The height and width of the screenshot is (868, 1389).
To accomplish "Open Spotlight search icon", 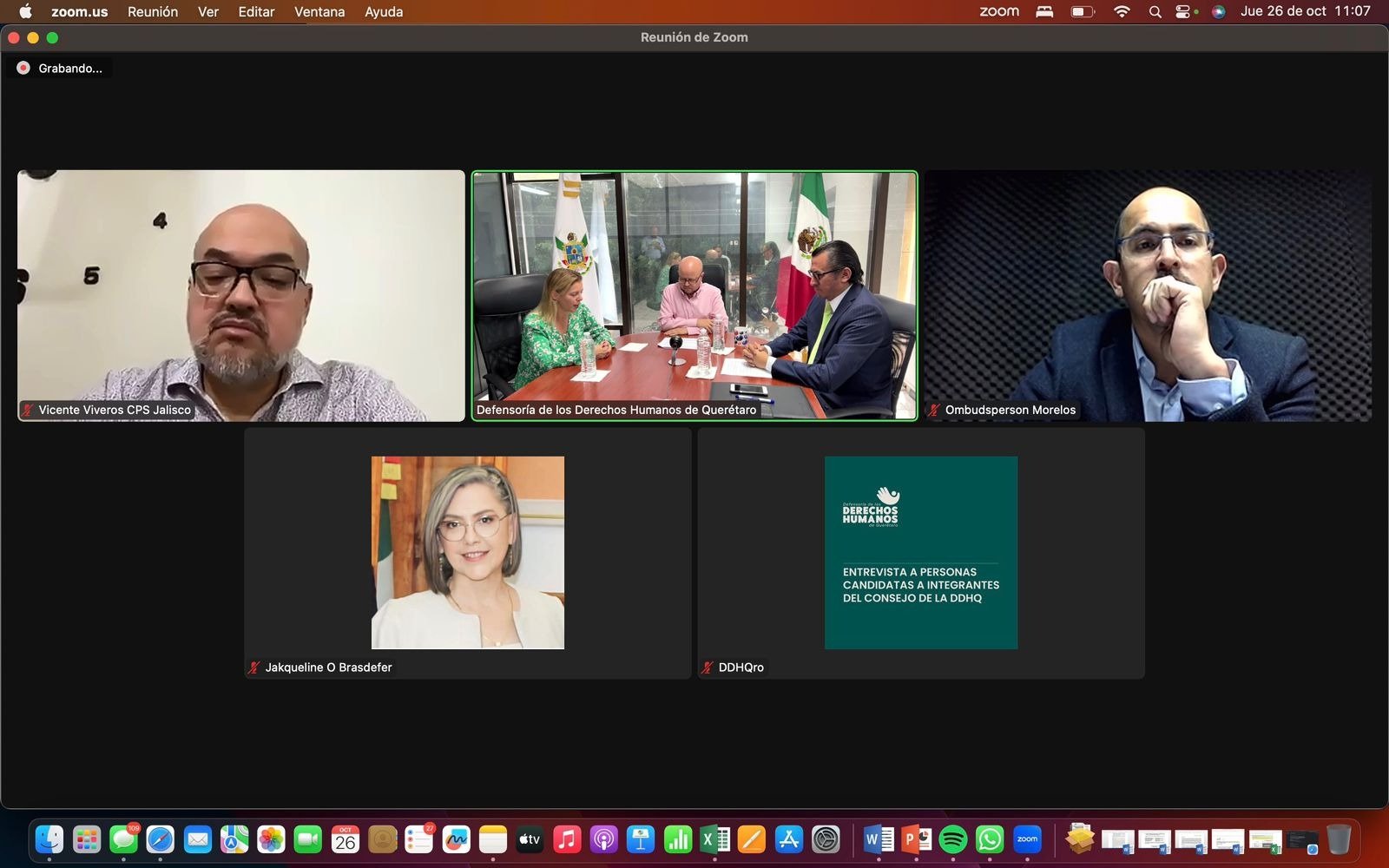I will click(1155, 11).
